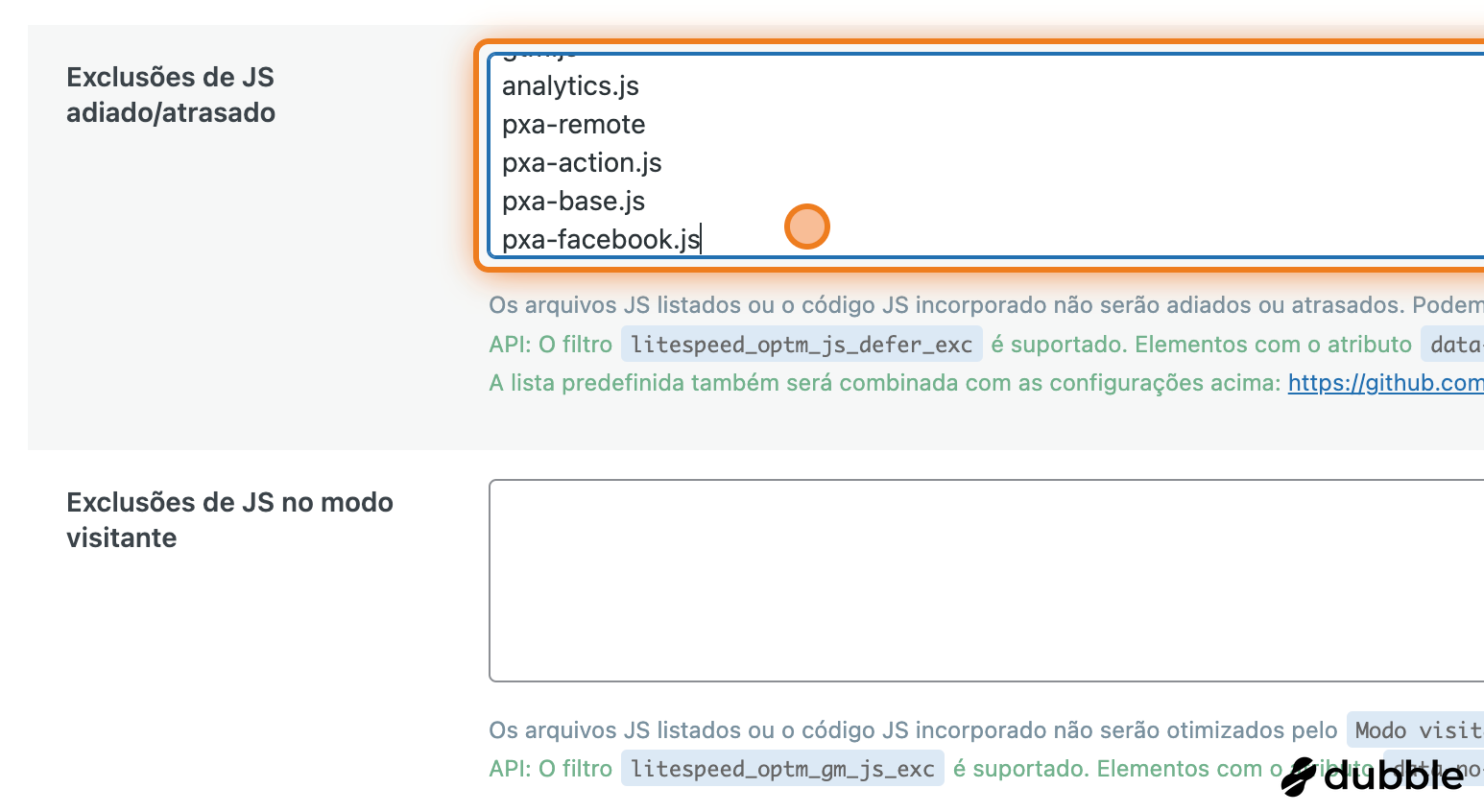This screenshot has width=1484, height=812.
Task: Click the analytics.js line in the textarea
Action: 570,86
